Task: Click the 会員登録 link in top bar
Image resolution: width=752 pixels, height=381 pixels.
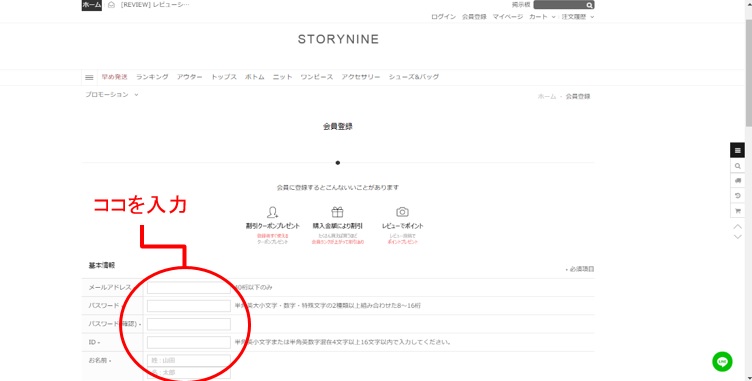Action: pyautogui.click(x=474, y=17)
